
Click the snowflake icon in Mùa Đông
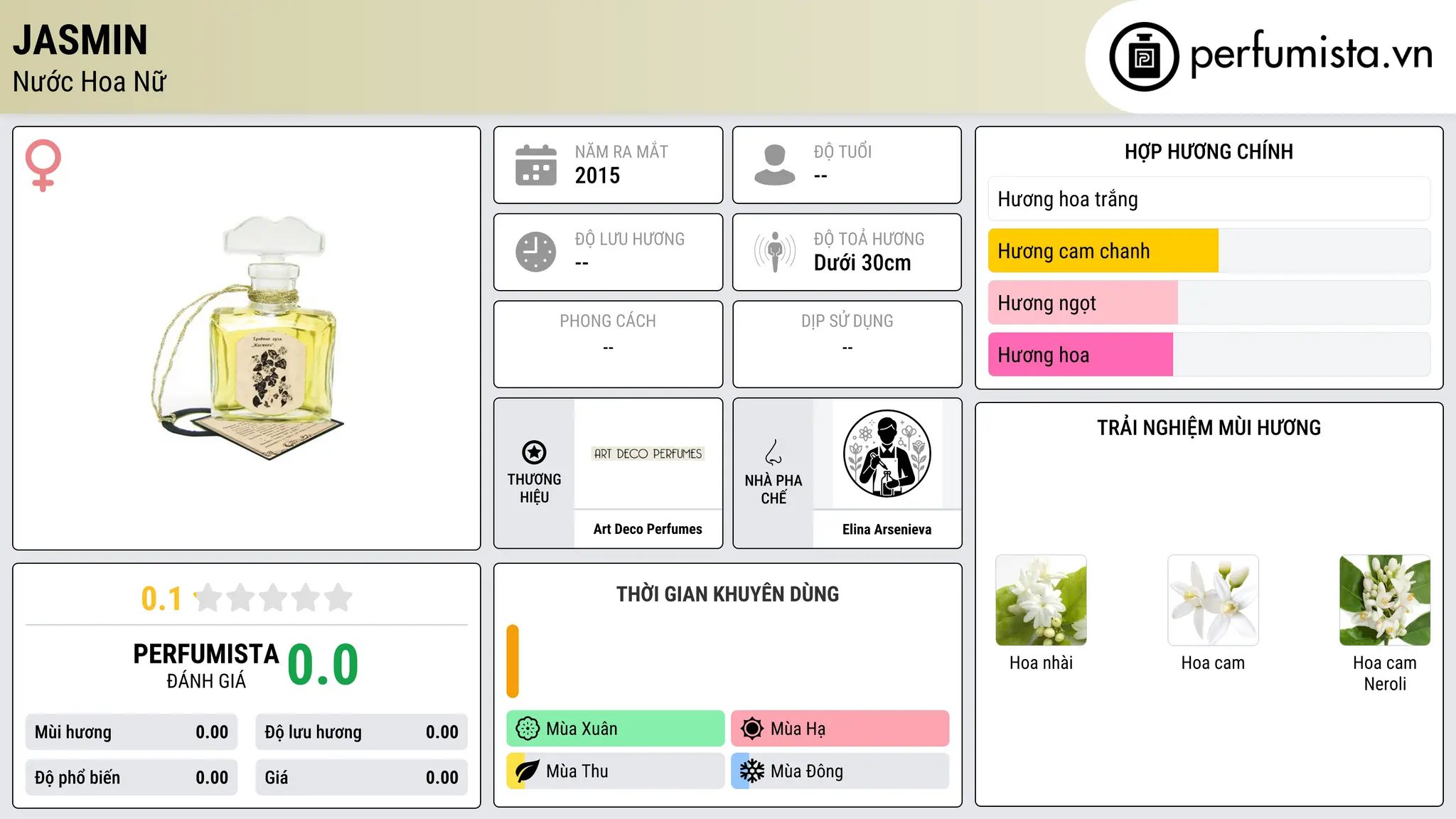752,771
